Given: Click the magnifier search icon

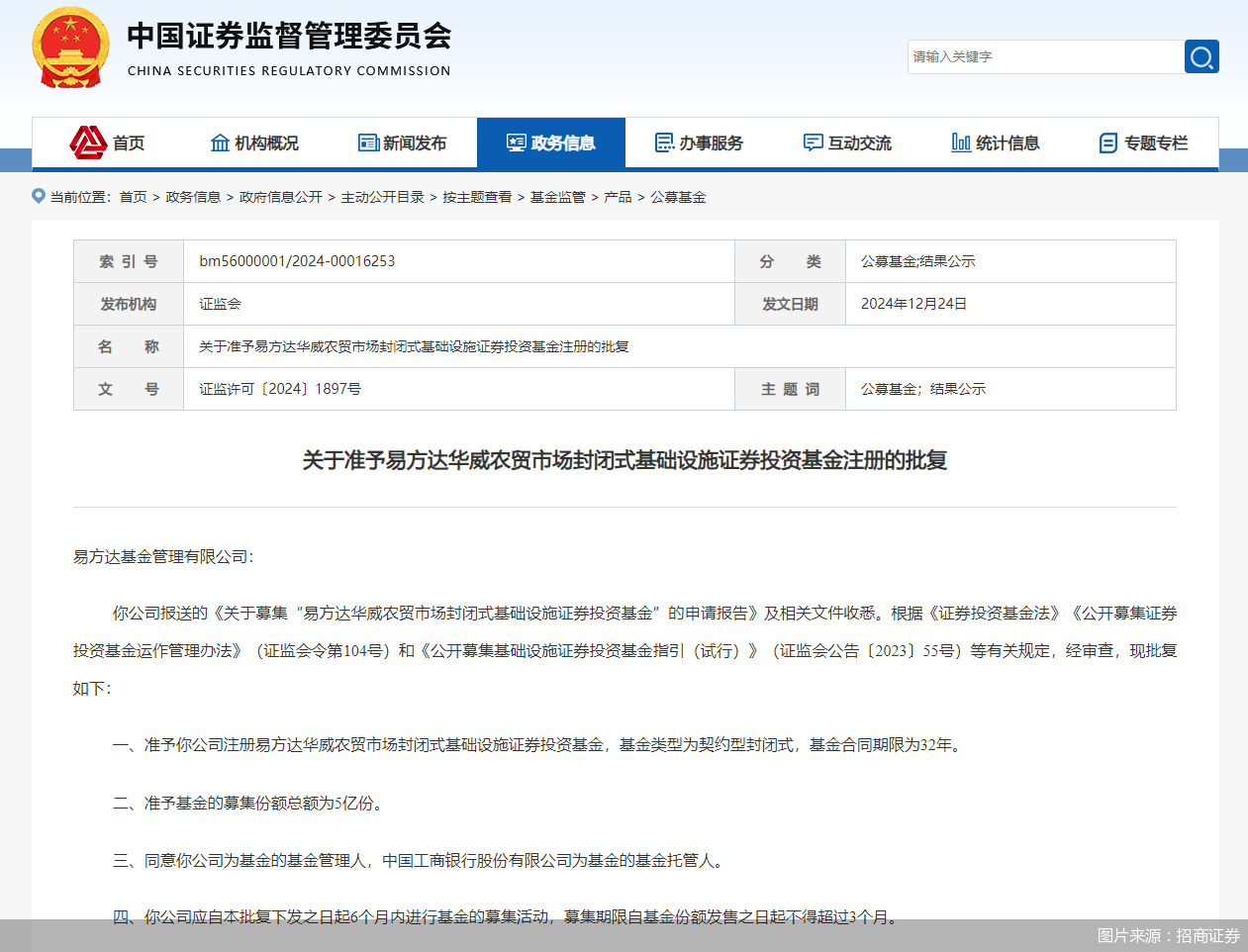Looking at the screenshot, I should tap(1200, 56).
